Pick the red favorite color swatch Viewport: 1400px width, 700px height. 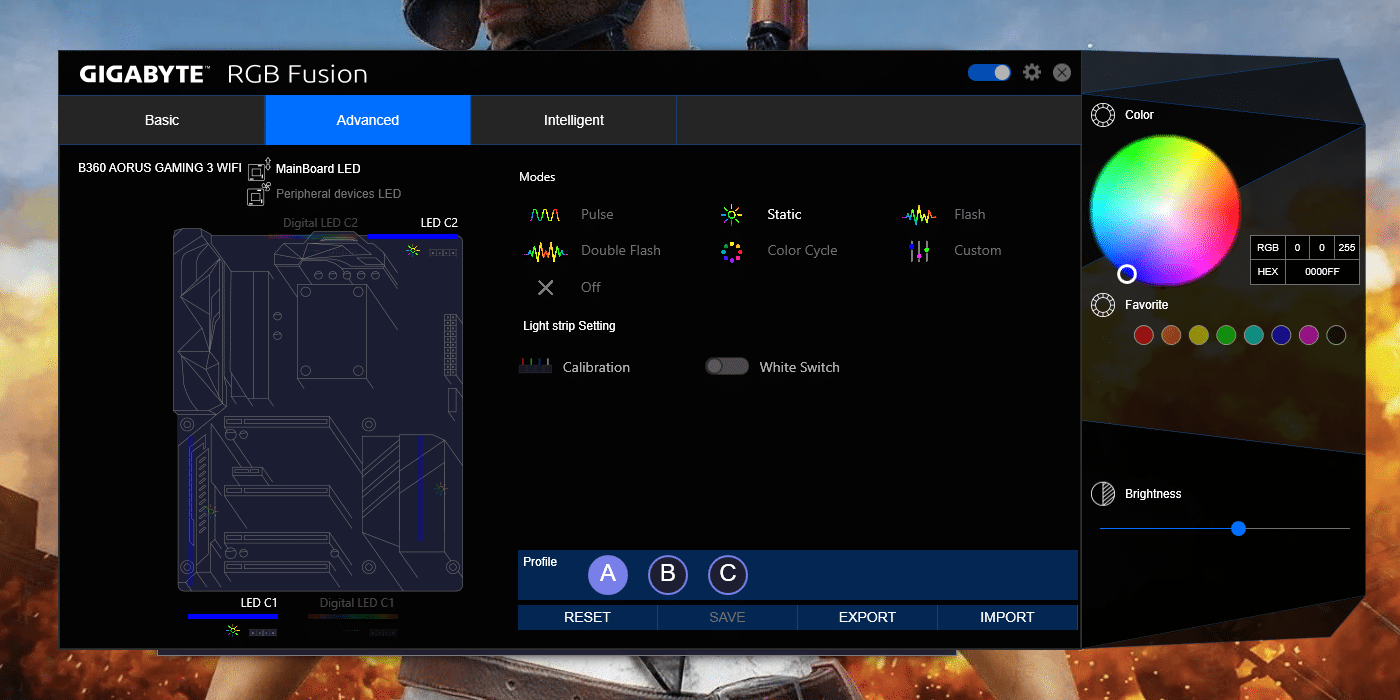1144,336
